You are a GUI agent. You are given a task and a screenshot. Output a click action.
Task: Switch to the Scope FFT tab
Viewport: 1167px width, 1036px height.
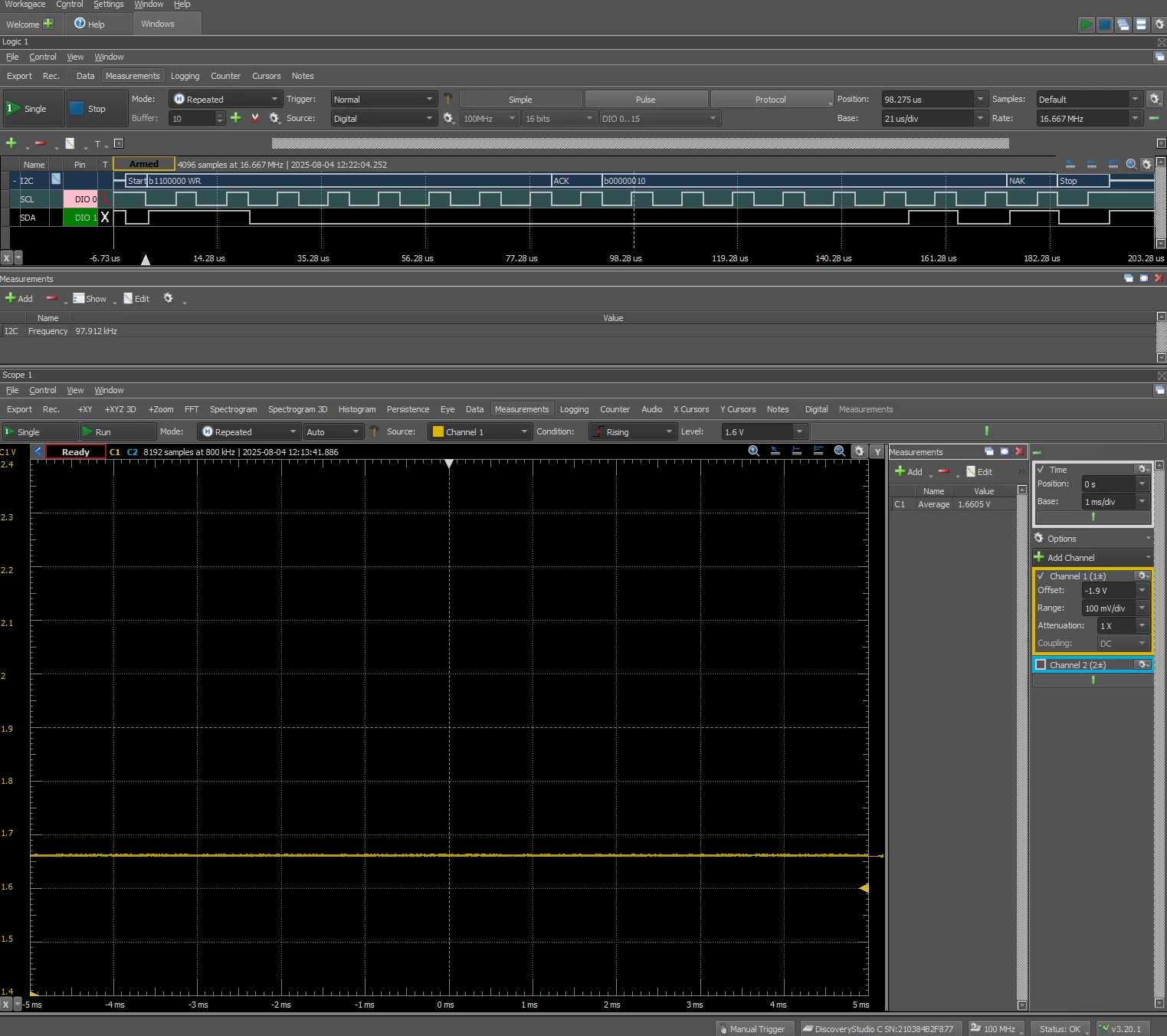coord(192,409)
